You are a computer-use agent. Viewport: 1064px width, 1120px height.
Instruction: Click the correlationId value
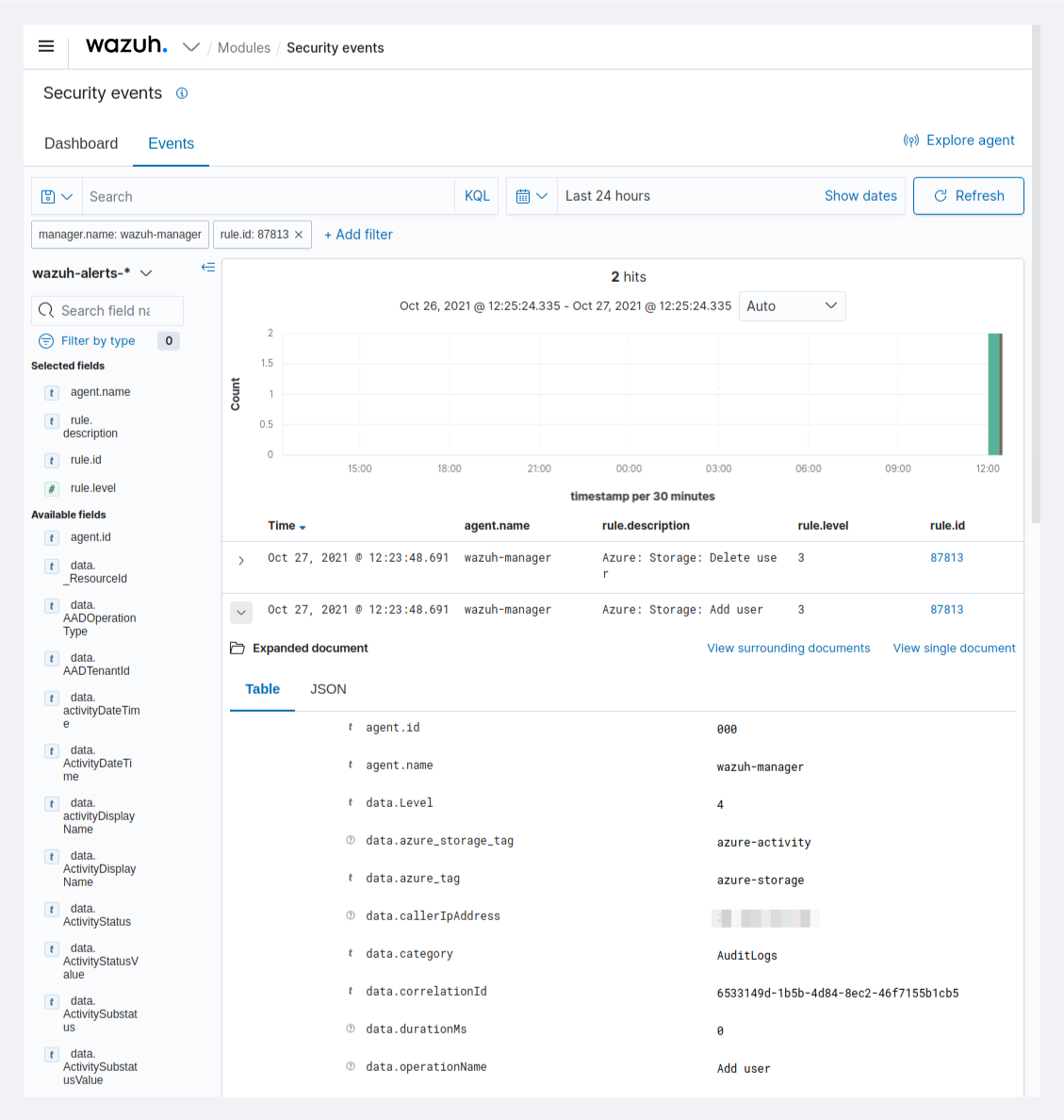(x=838, y=993)
